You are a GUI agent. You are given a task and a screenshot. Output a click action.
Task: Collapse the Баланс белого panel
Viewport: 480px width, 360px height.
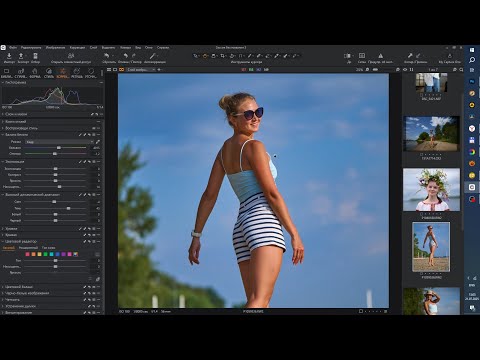(x=3, y=135)
